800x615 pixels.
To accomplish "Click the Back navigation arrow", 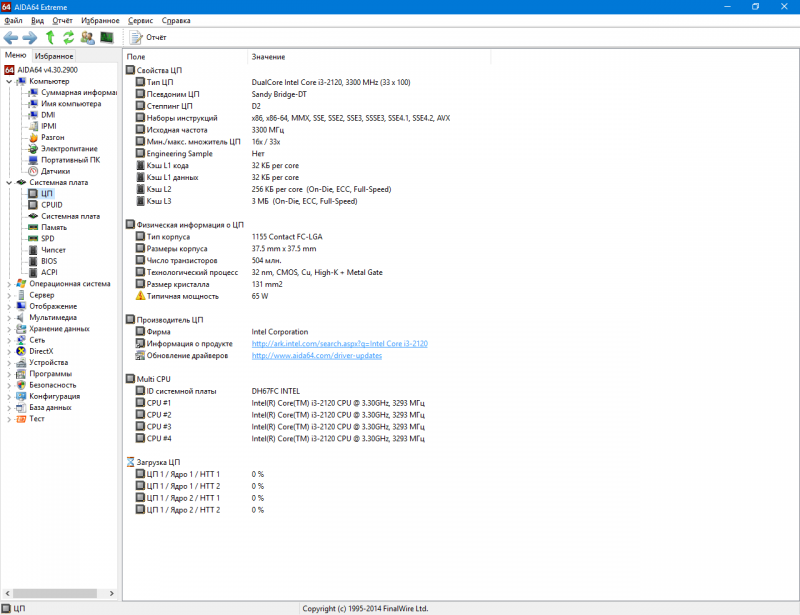I will tap(11, 37).
